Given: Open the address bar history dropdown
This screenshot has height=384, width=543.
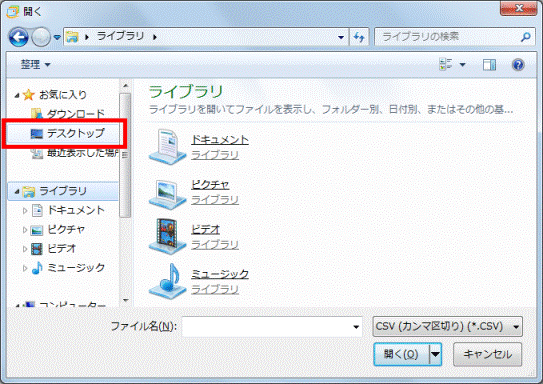Looking at the screenshot, I should [x=341, y=37].
